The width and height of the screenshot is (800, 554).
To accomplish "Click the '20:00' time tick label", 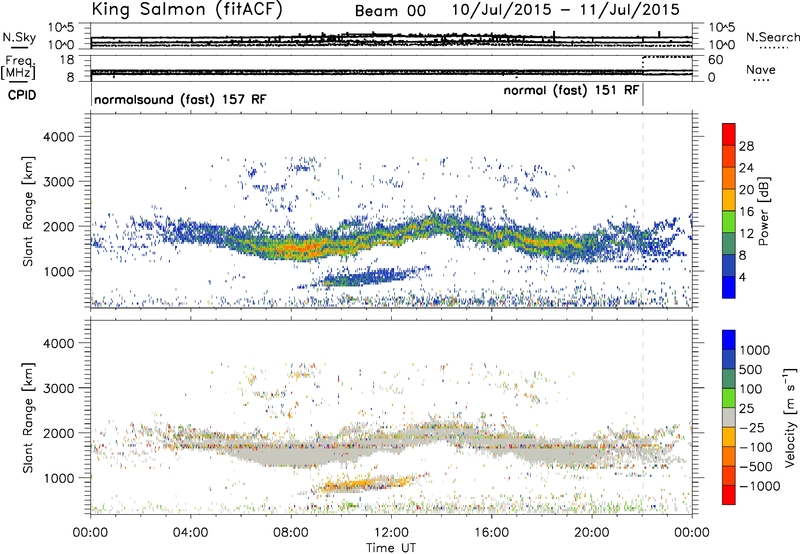I will (592, 533).
